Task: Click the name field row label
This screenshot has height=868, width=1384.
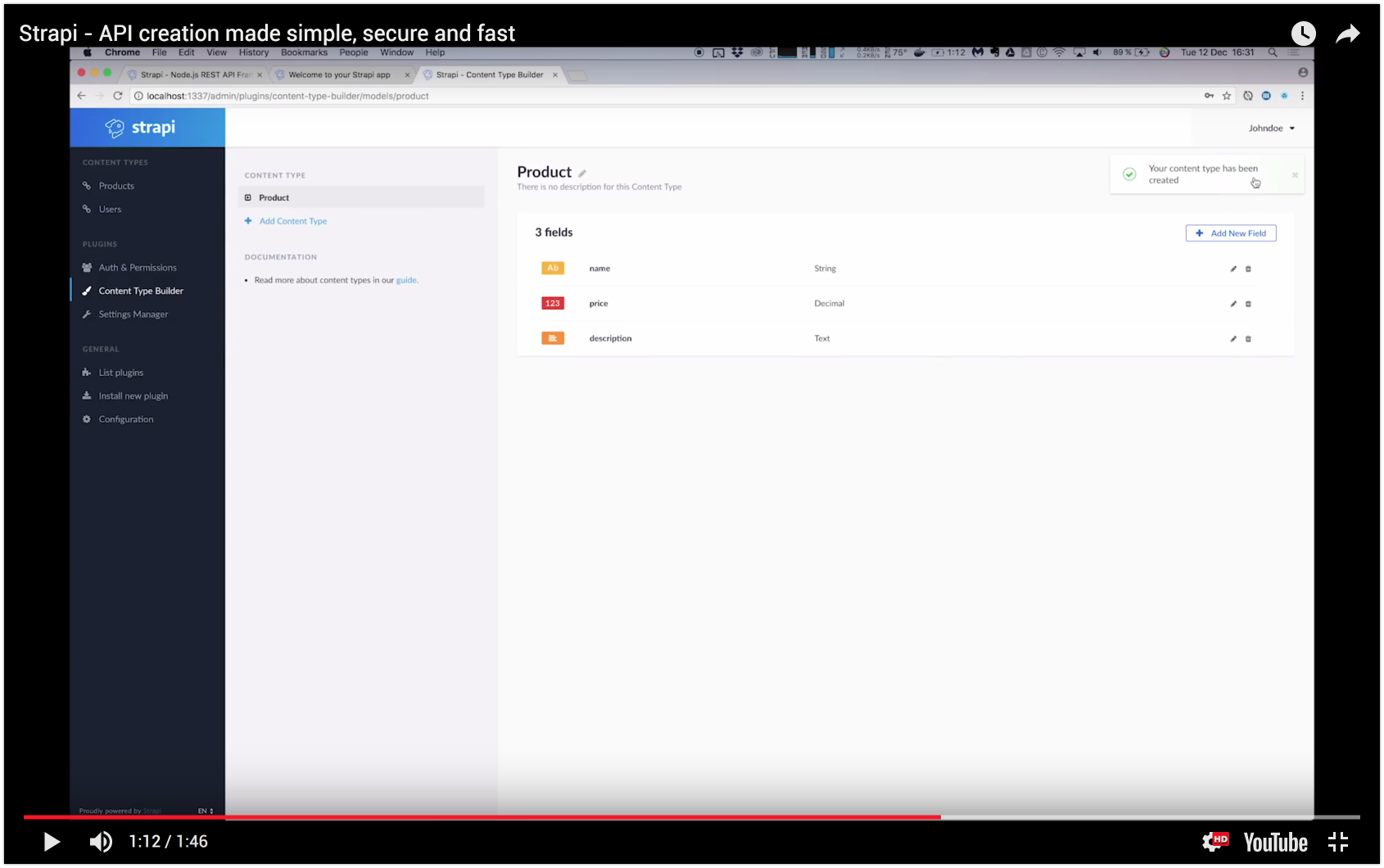Action: coord(599,269)
